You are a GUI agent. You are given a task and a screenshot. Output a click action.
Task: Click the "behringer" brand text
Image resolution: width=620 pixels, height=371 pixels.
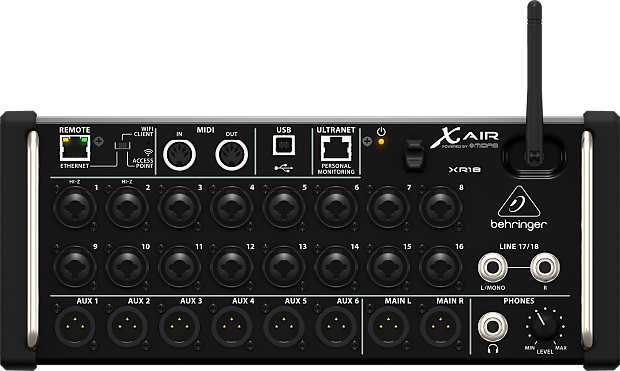(x=518, y=224)
